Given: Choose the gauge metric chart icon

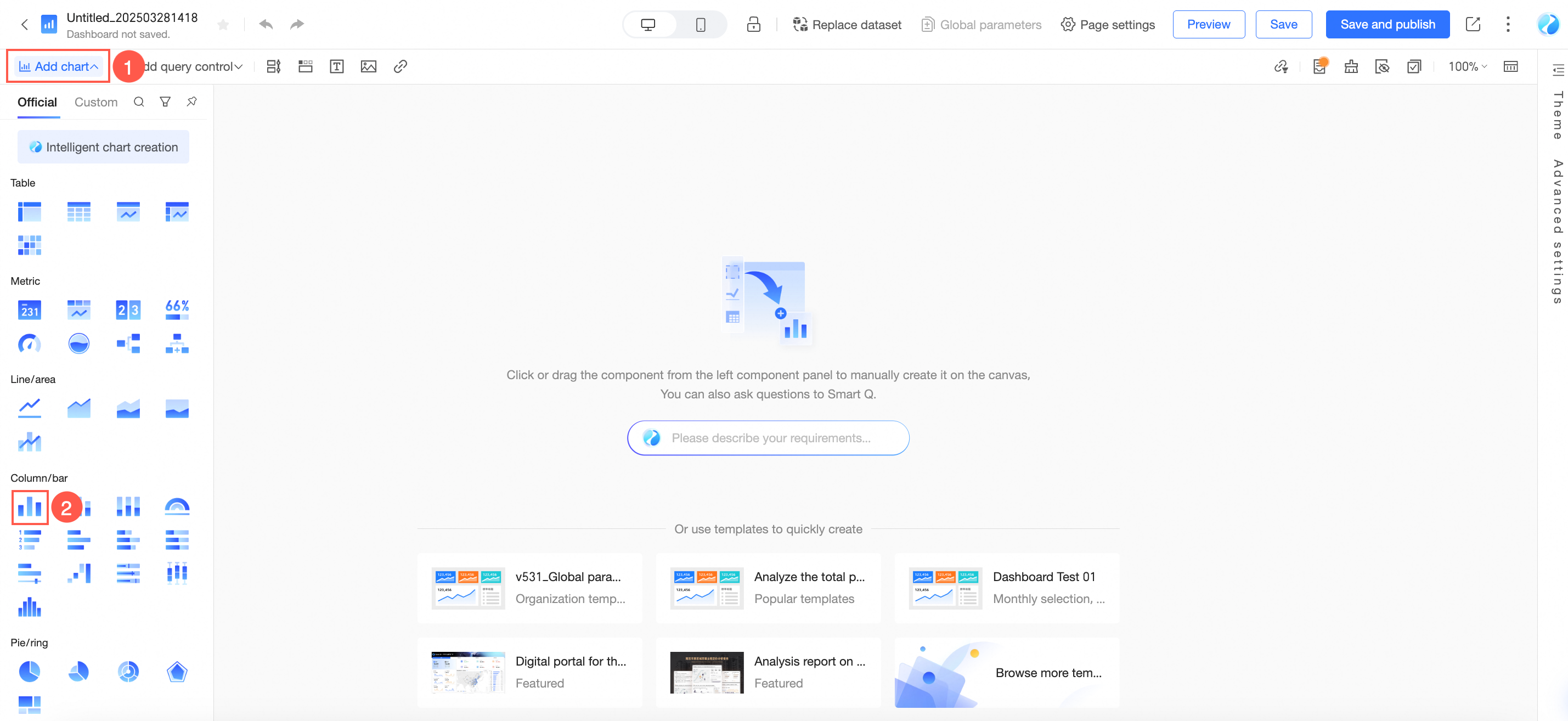Looking at the screenshot, I should tap(29, 343).
